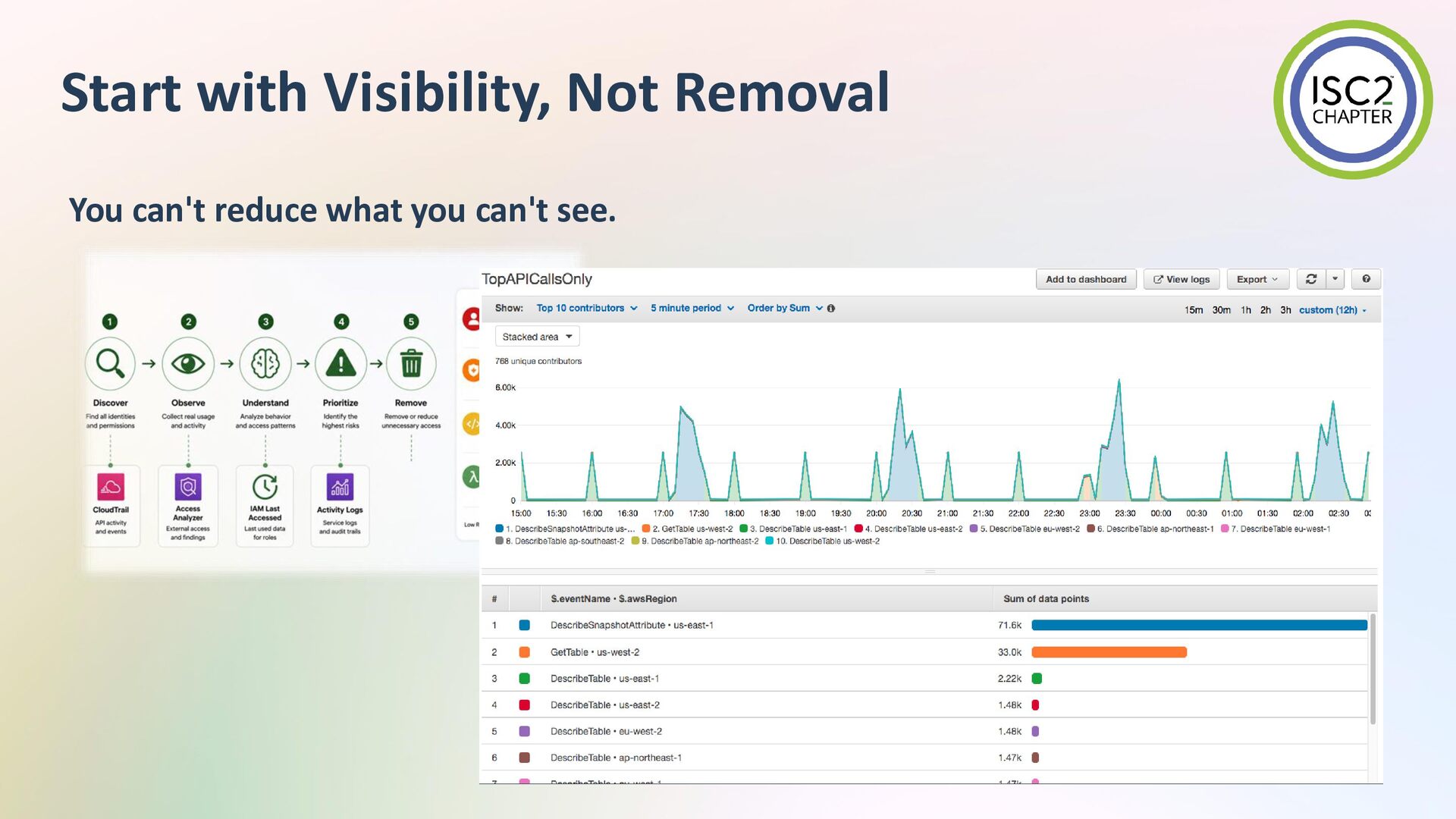Screen dimensions: 1456x819
Task: Select the 2h time range
Action: 1266,310
